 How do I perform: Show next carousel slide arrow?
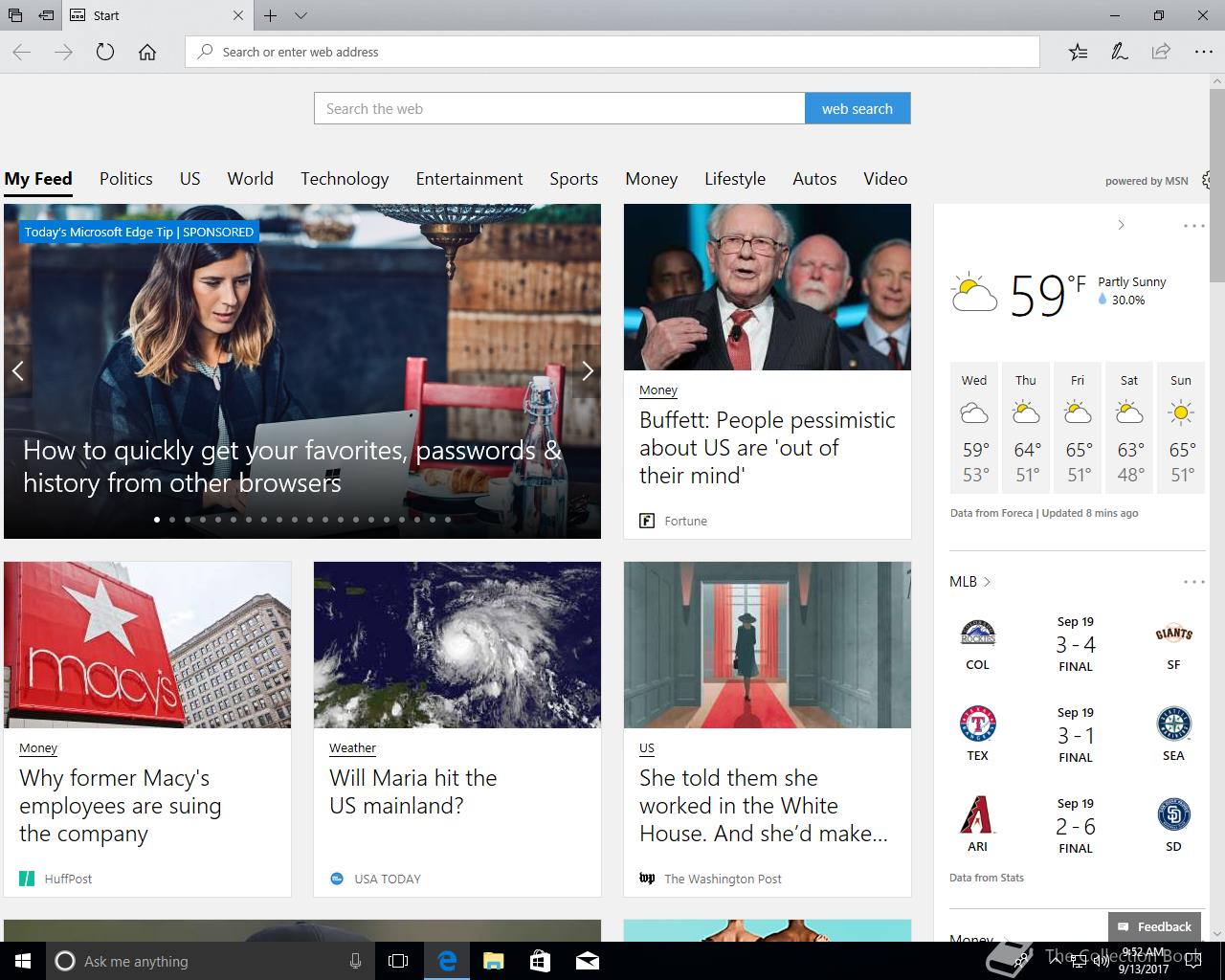click(x=587, y=371)
